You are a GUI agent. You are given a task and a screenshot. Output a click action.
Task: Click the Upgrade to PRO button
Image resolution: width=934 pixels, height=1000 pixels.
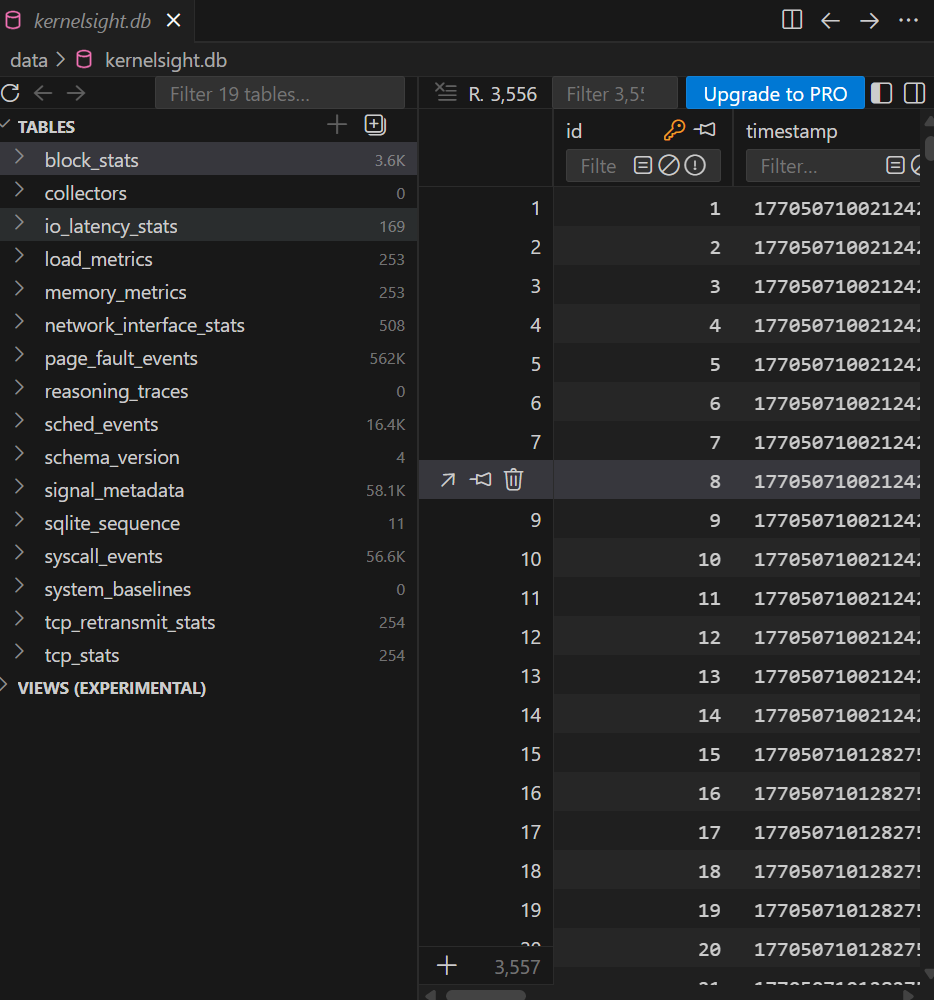[x=775, y=94]
